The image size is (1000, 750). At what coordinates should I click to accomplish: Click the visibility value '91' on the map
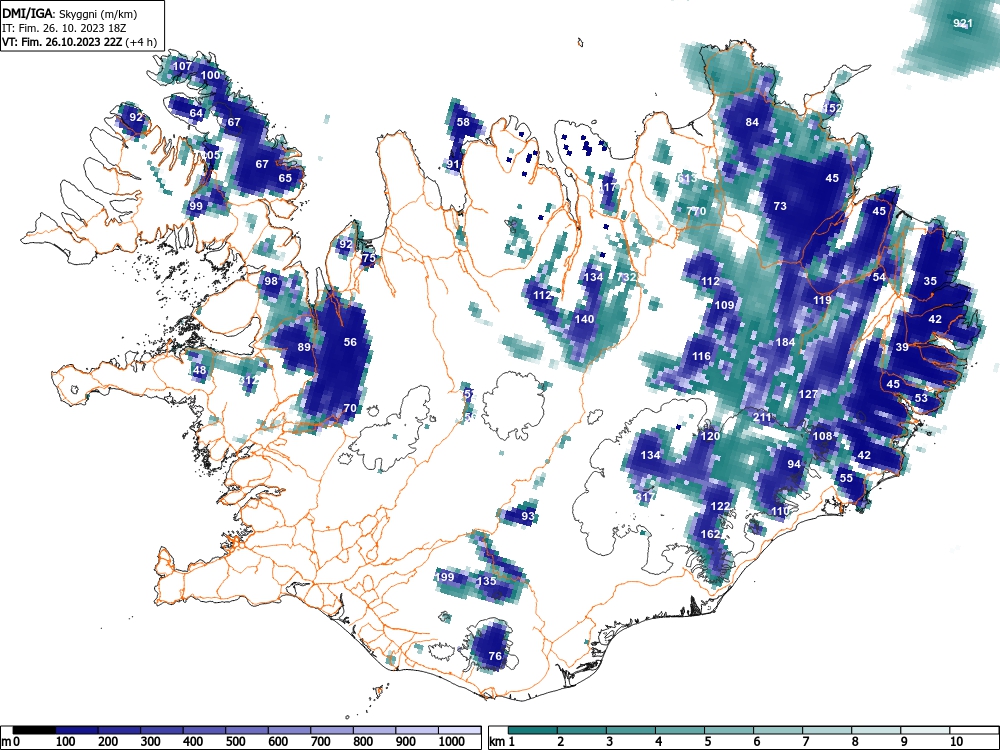453,164
